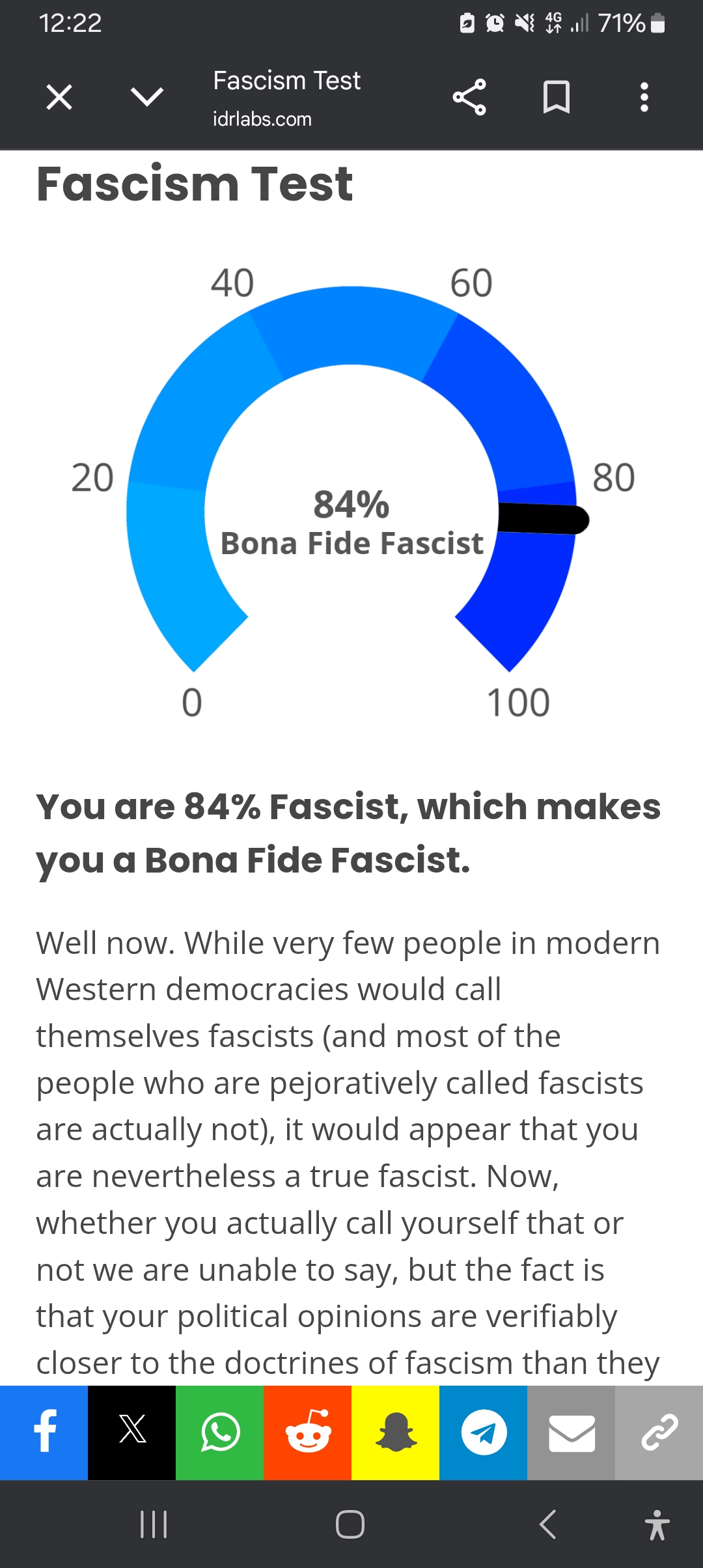Open the accessibility shortcut
Image resolution: width=703 pixels, height=1568 pixels.
click(657, 1524)
